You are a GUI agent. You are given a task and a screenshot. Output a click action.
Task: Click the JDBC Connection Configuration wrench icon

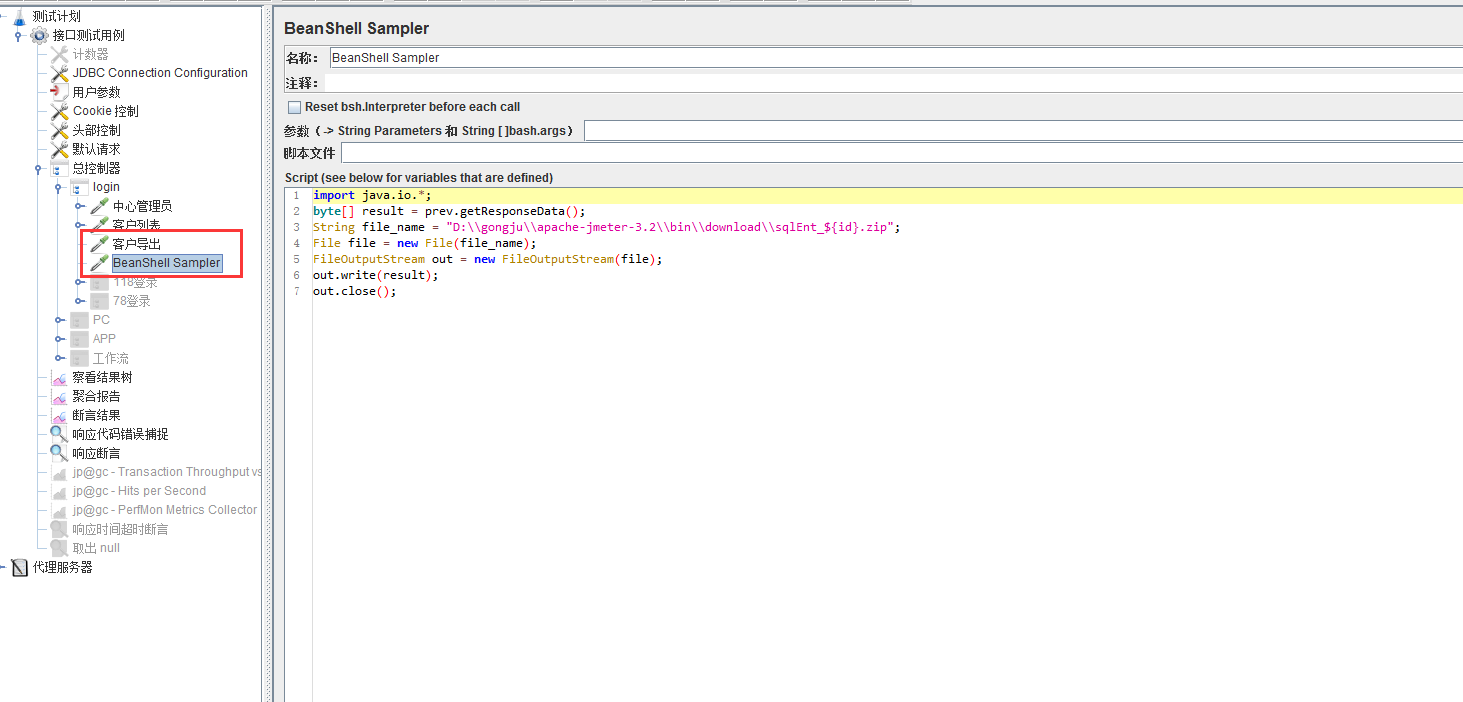(60, 73)
